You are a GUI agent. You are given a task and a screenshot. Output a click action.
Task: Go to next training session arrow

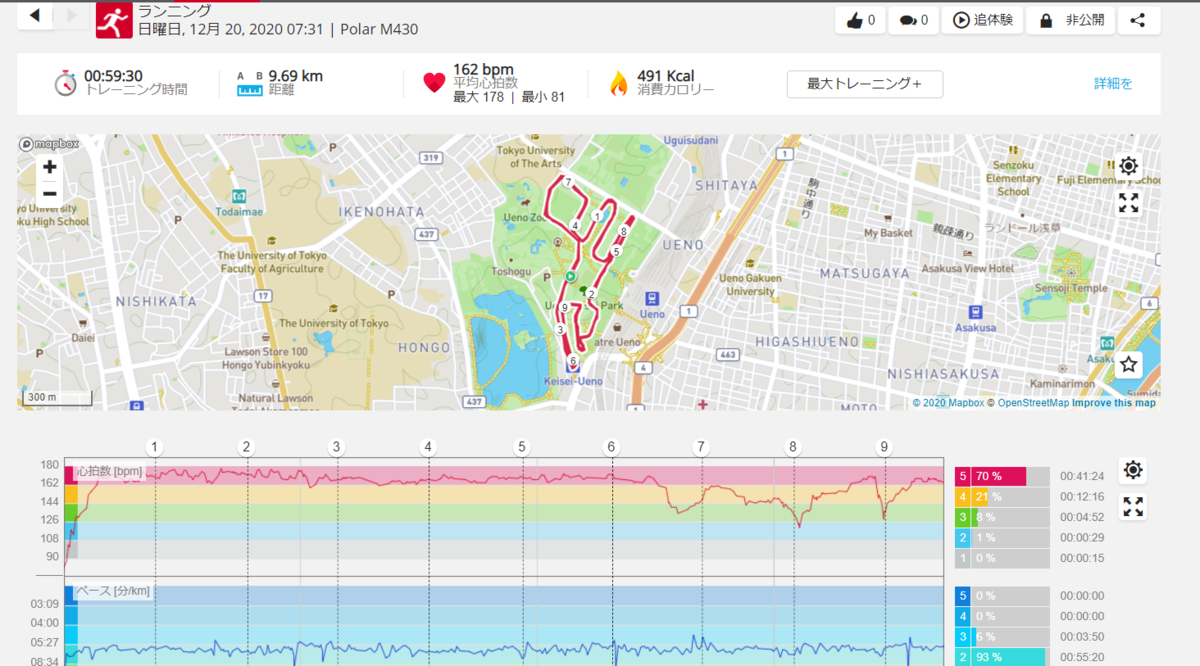[x=72, y=15]
